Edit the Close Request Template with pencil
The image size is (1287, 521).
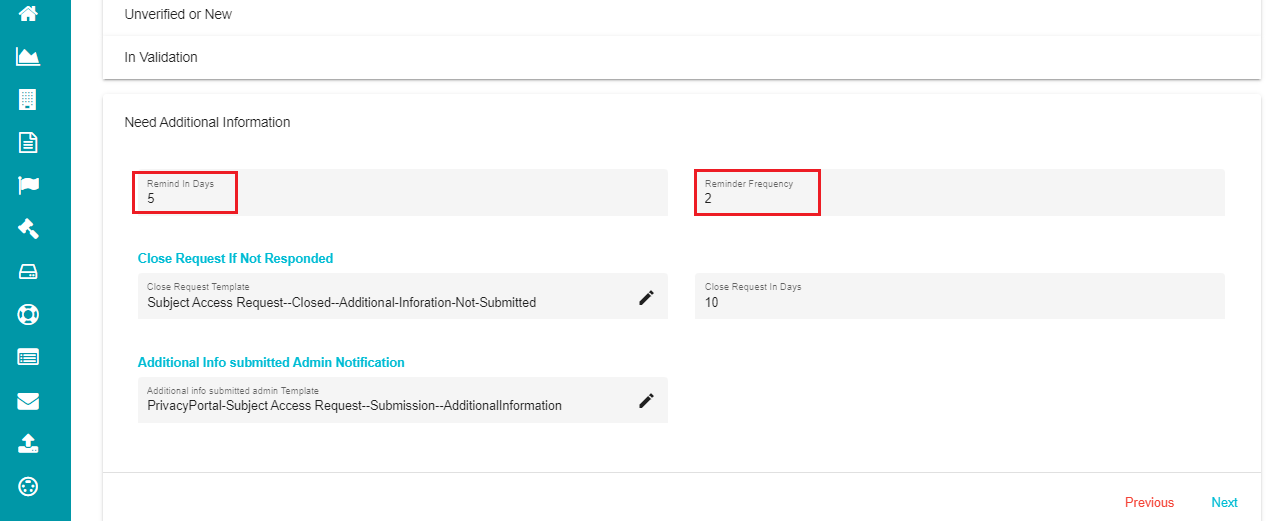pos(646,297)
